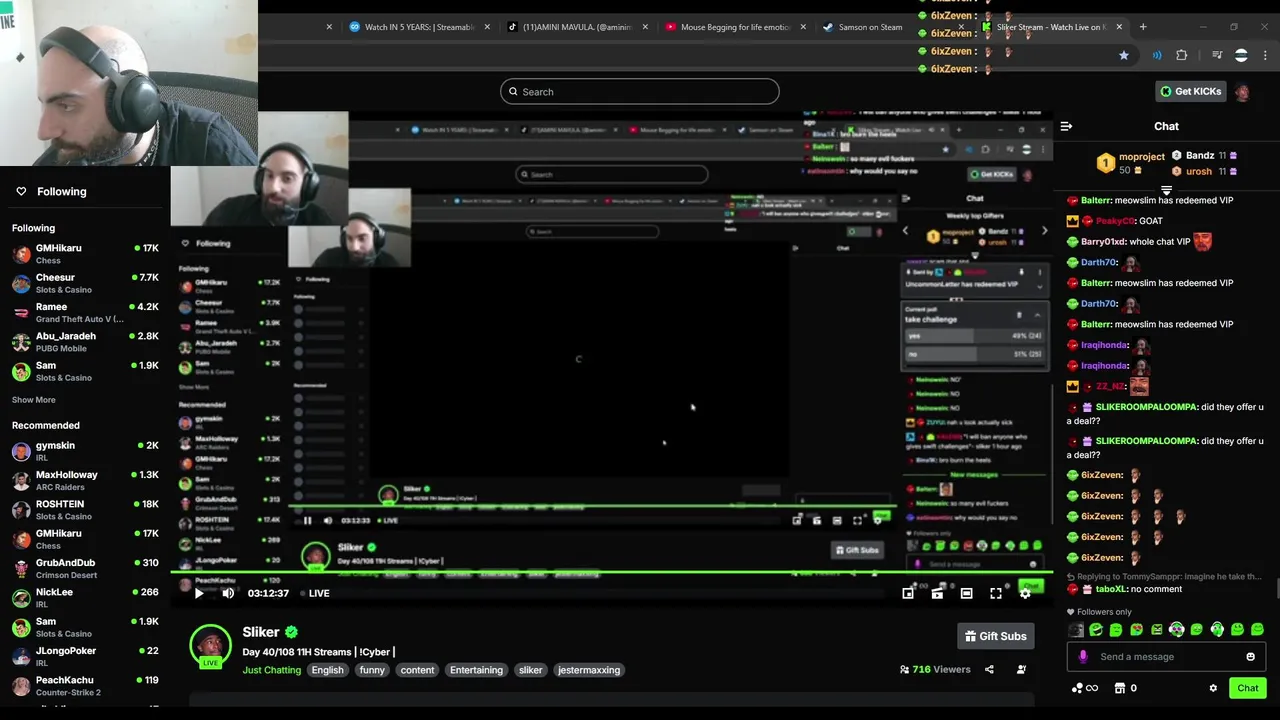Send message with green Chat button
The image size is (1280, 720).
[x=1247, y=688]
